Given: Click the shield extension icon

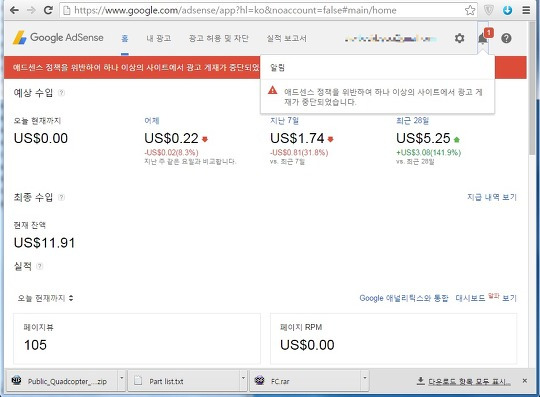Looking at the screenshot, I should 489,10.
